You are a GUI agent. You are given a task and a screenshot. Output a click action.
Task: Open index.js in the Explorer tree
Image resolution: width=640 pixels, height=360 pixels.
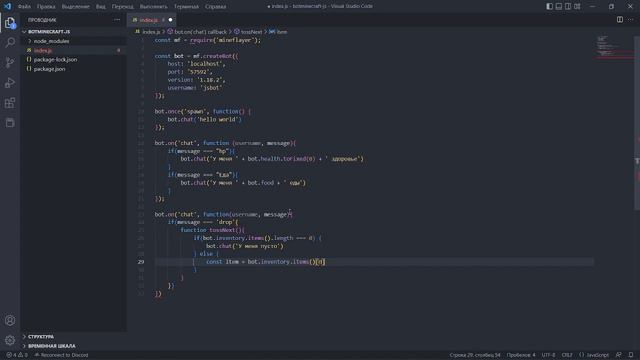73,50
